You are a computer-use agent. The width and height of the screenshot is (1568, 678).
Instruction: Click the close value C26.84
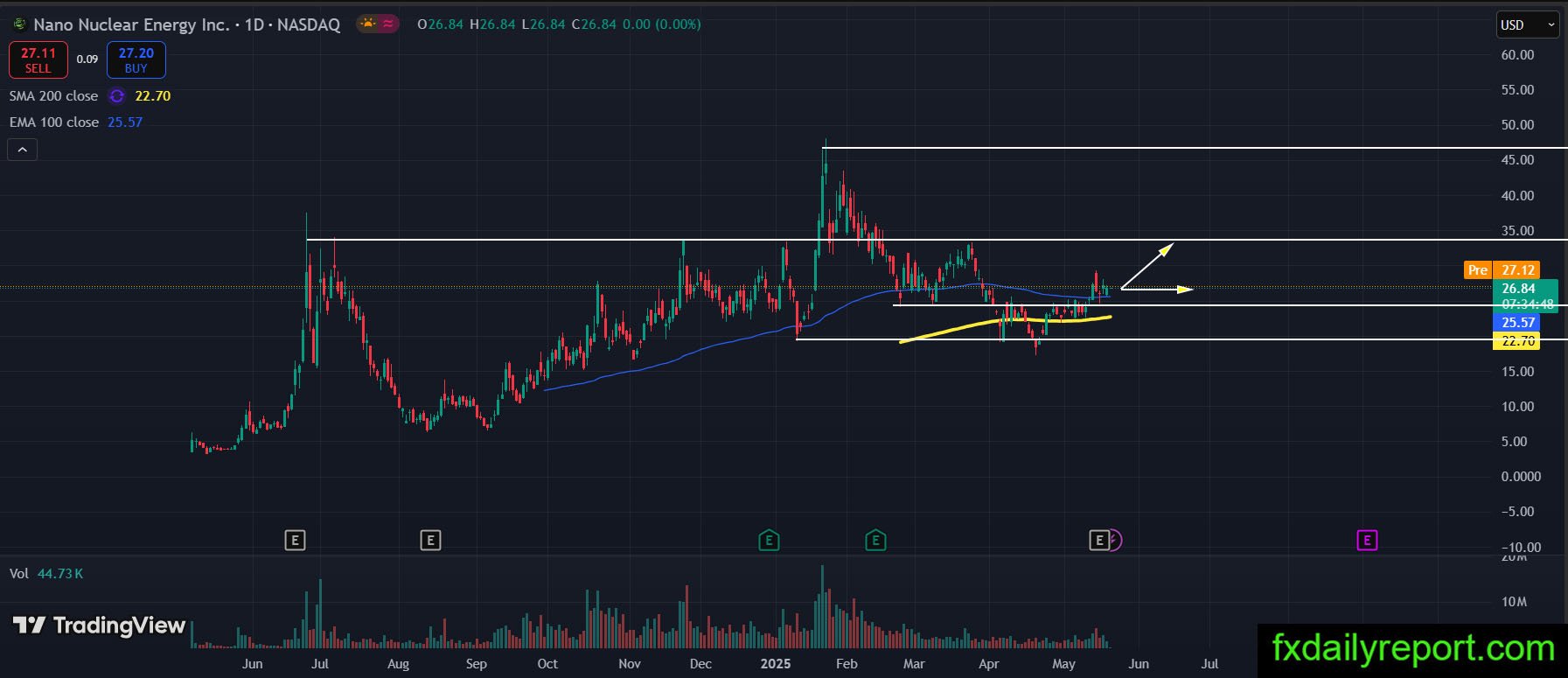tap(594, 24)
